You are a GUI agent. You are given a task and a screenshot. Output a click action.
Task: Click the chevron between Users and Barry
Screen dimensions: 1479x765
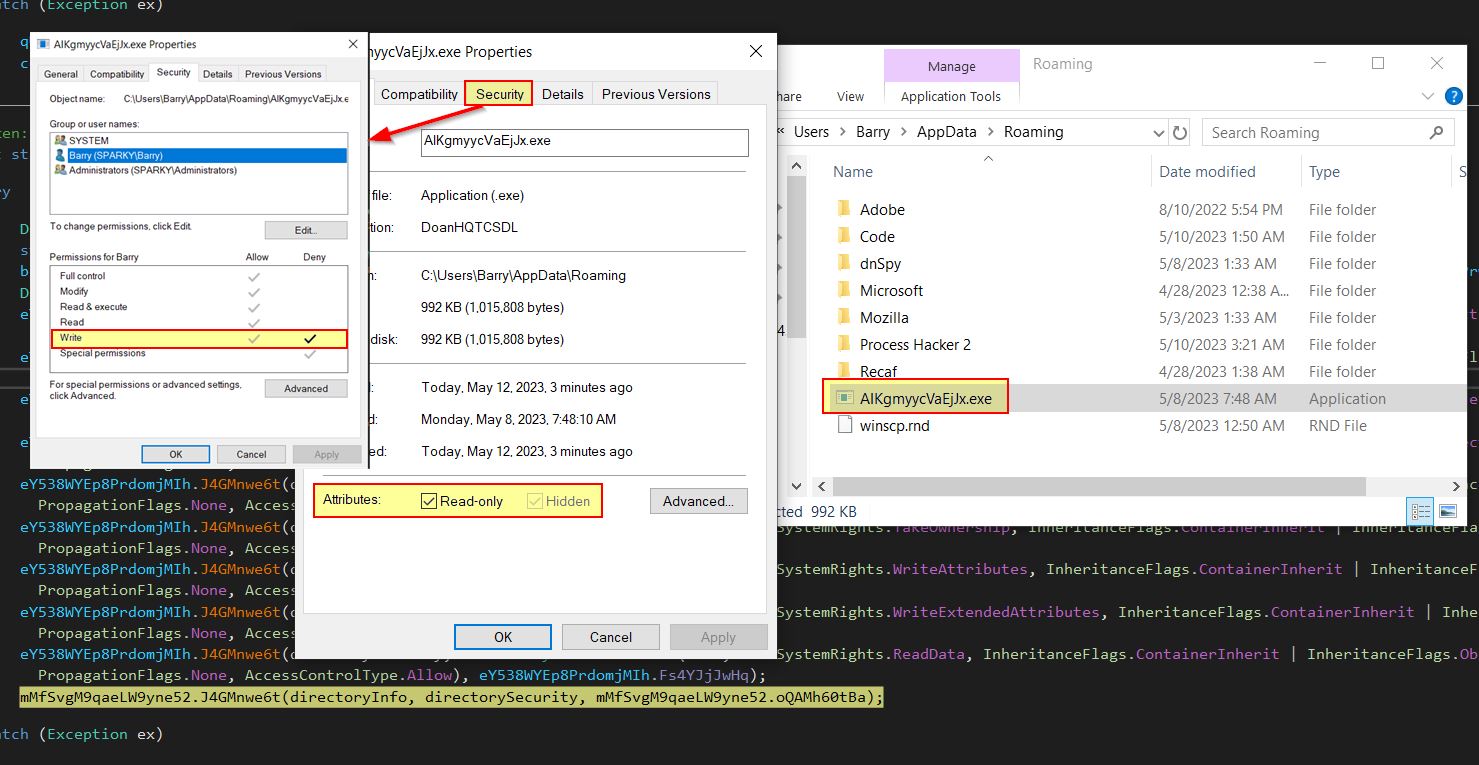[843, 132]
